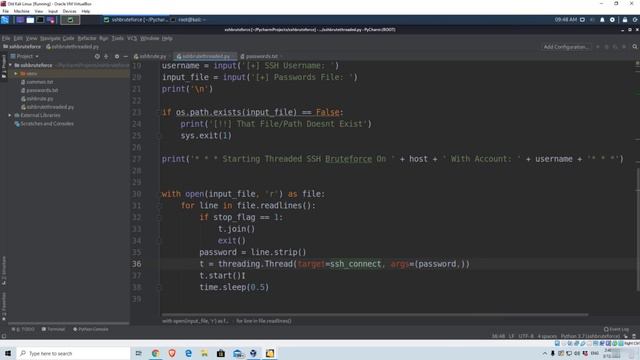This screenshot has width=640, height=360.
Task: Click the expand/collapse all icon in Project panel
Action: pos(106,56)
